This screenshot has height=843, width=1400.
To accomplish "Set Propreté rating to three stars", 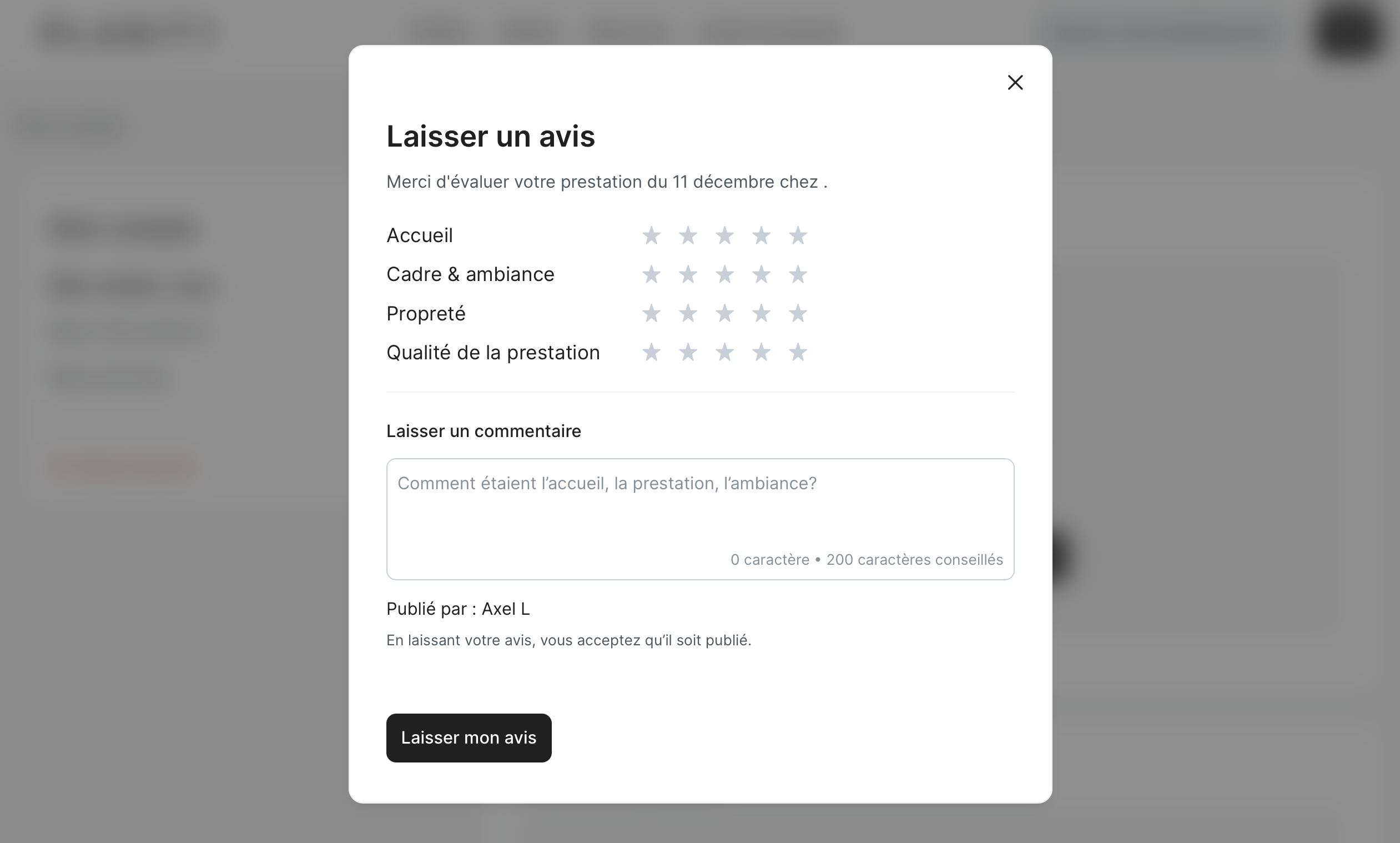I will (724, 313).
